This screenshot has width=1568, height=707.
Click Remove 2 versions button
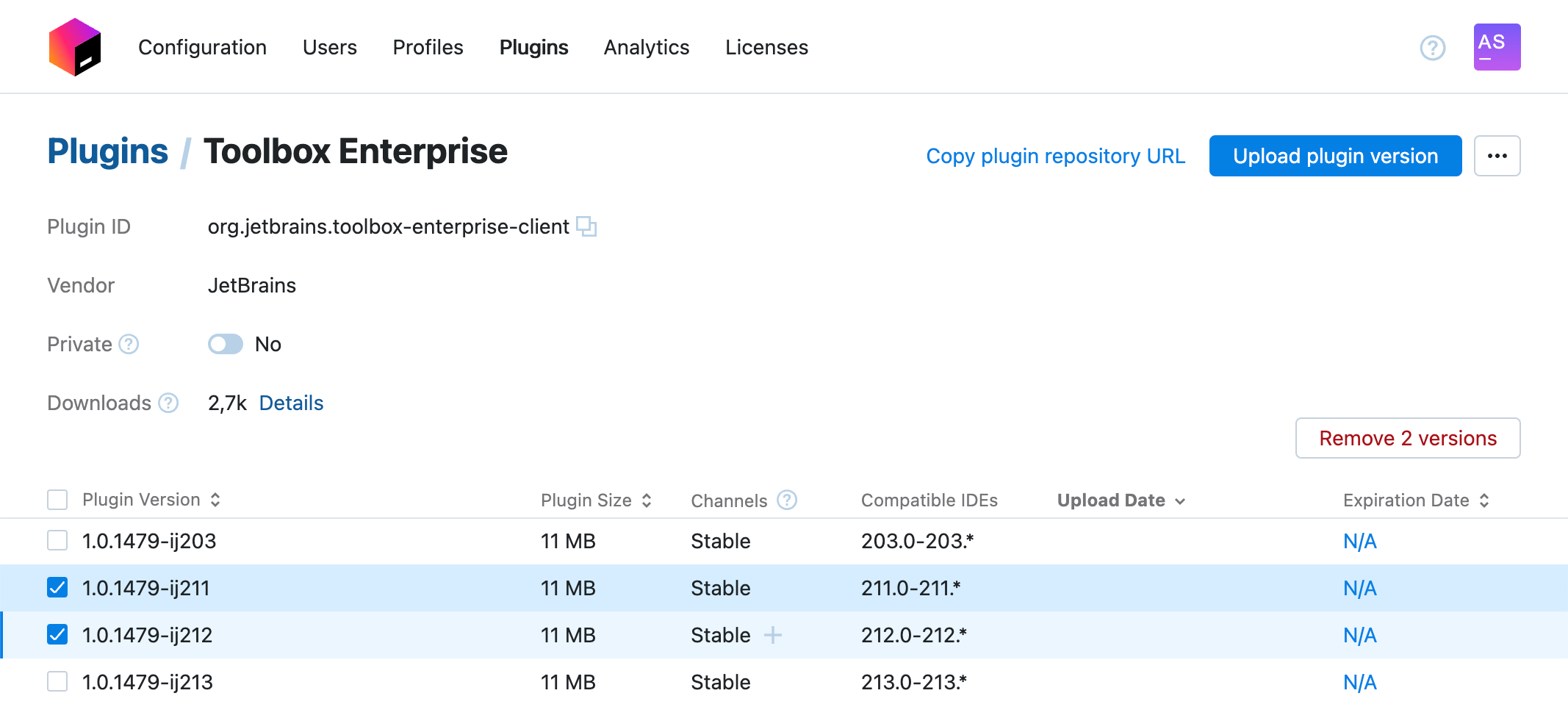1408,438
